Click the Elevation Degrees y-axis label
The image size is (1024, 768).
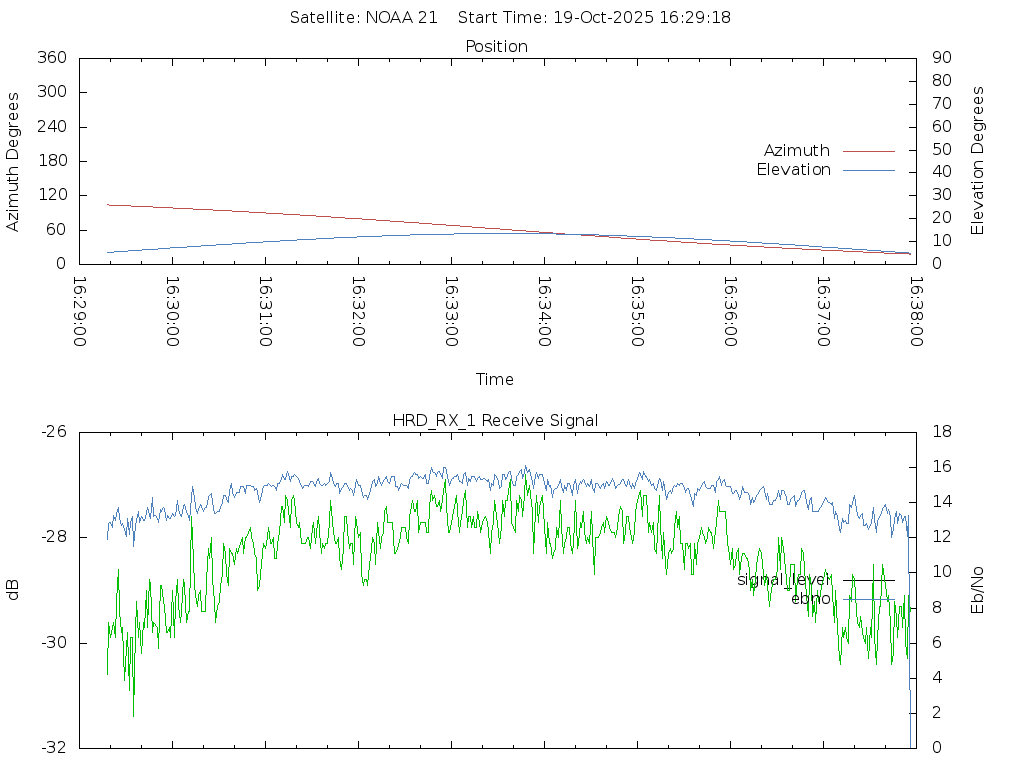click(978, 161)
